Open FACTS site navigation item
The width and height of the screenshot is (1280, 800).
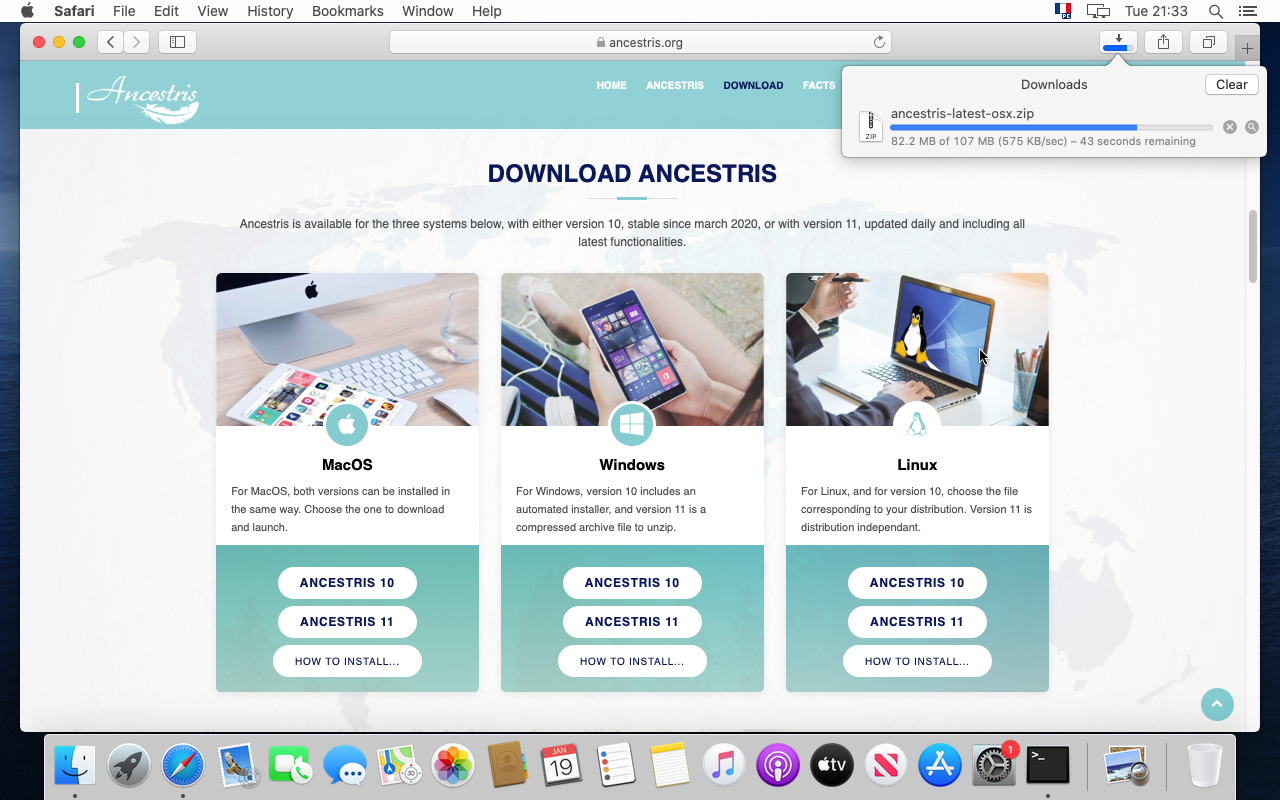[819, 85]
